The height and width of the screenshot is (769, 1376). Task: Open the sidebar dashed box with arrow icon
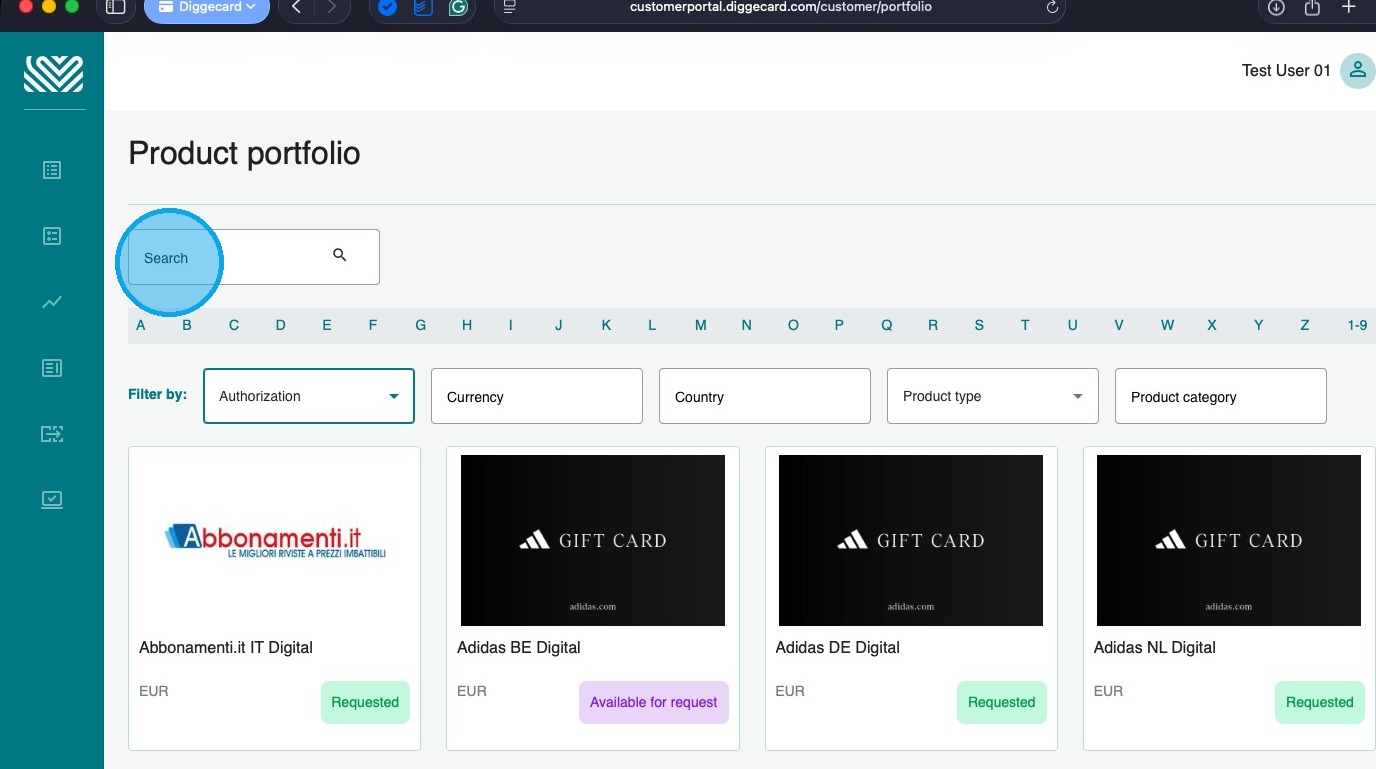(52, 433)
